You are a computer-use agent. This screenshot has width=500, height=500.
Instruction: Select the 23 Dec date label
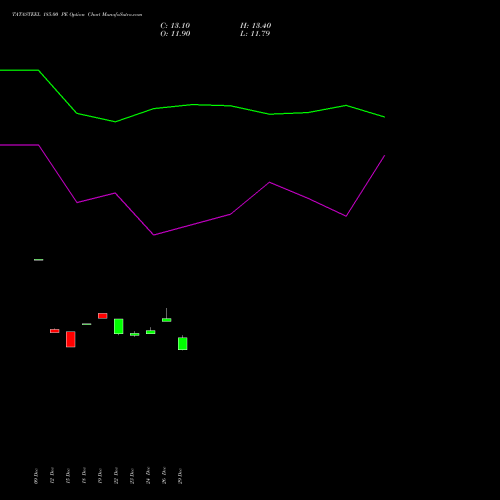tap(132, 476)
